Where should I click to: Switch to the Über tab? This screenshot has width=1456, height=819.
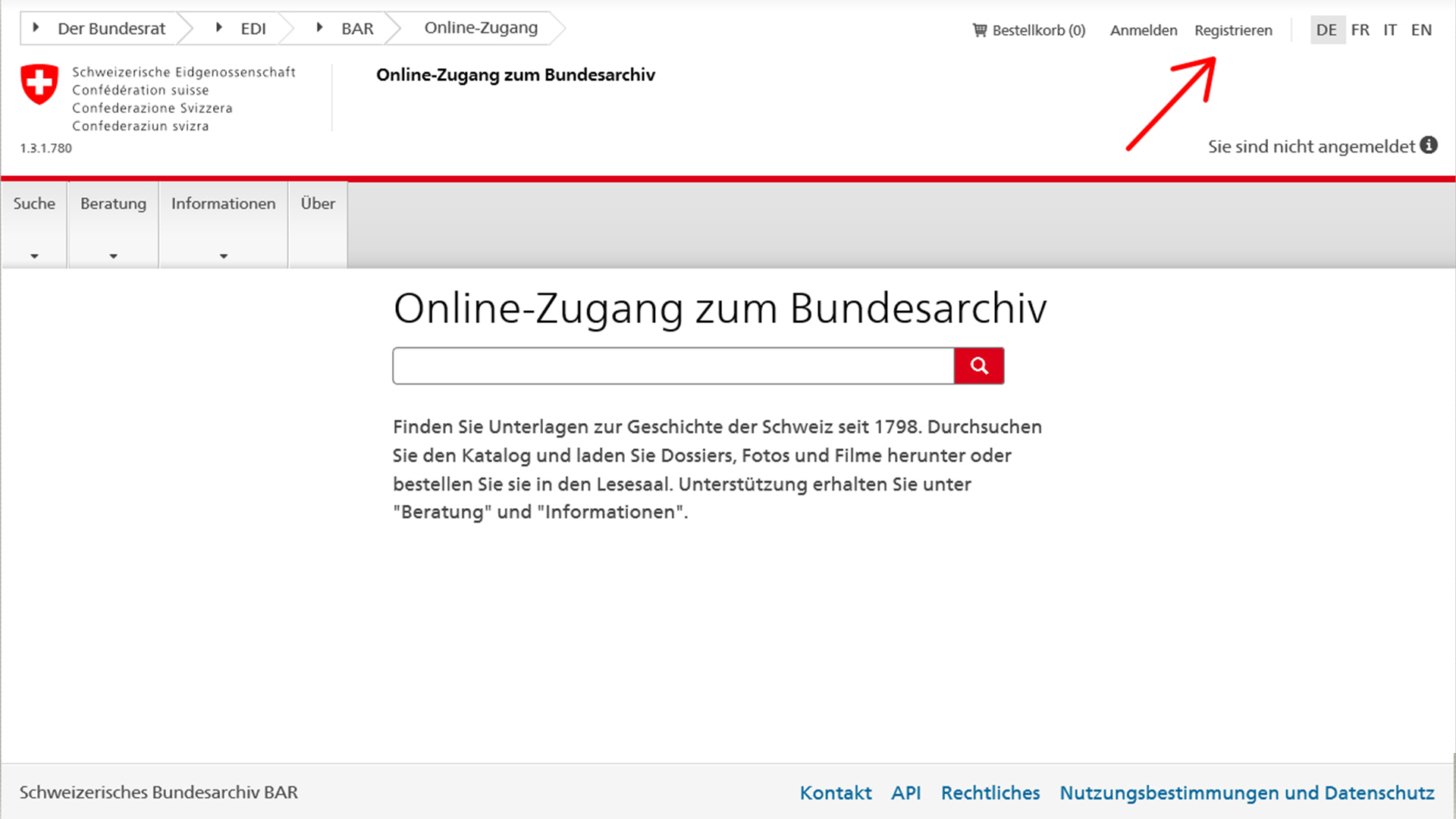click(318, 203)
